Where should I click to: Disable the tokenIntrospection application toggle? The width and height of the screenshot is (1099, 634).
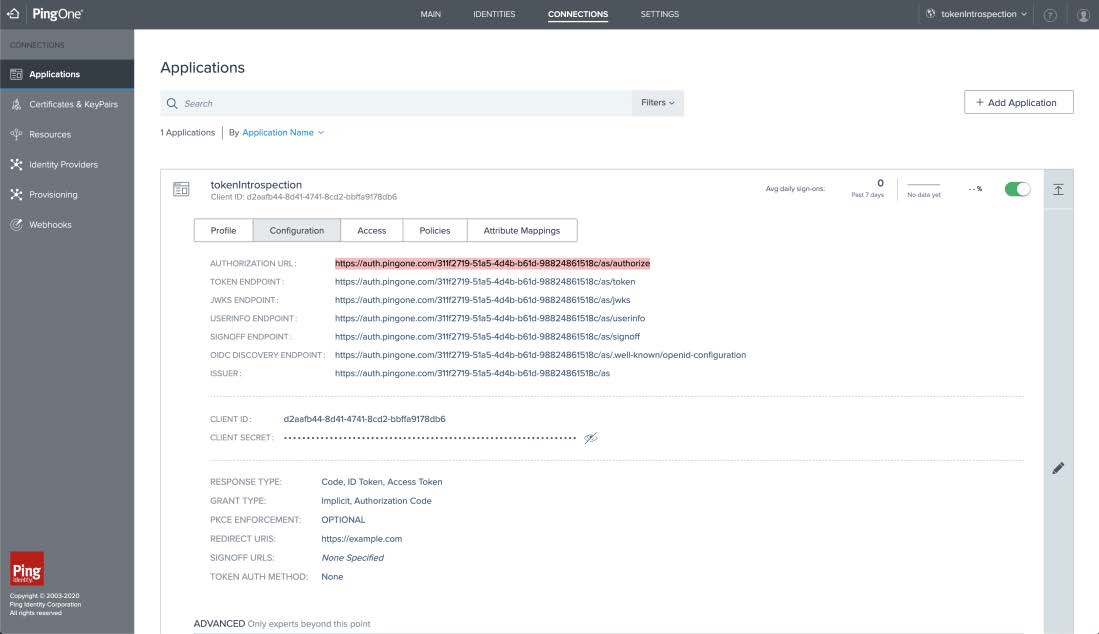point(1017,189)
